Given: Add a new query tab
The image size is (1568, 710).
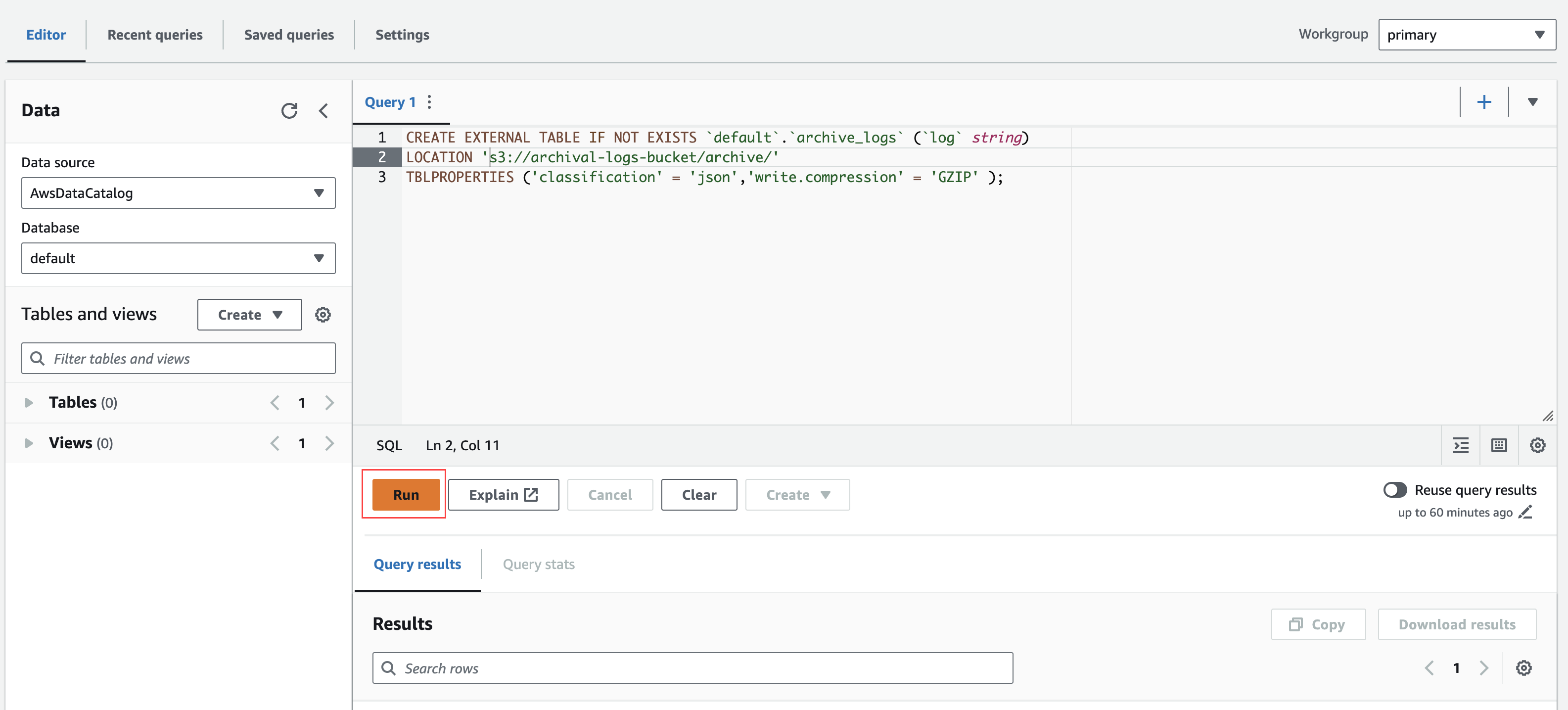Looking at the screenshot, I should click(x=1484, y=102).
